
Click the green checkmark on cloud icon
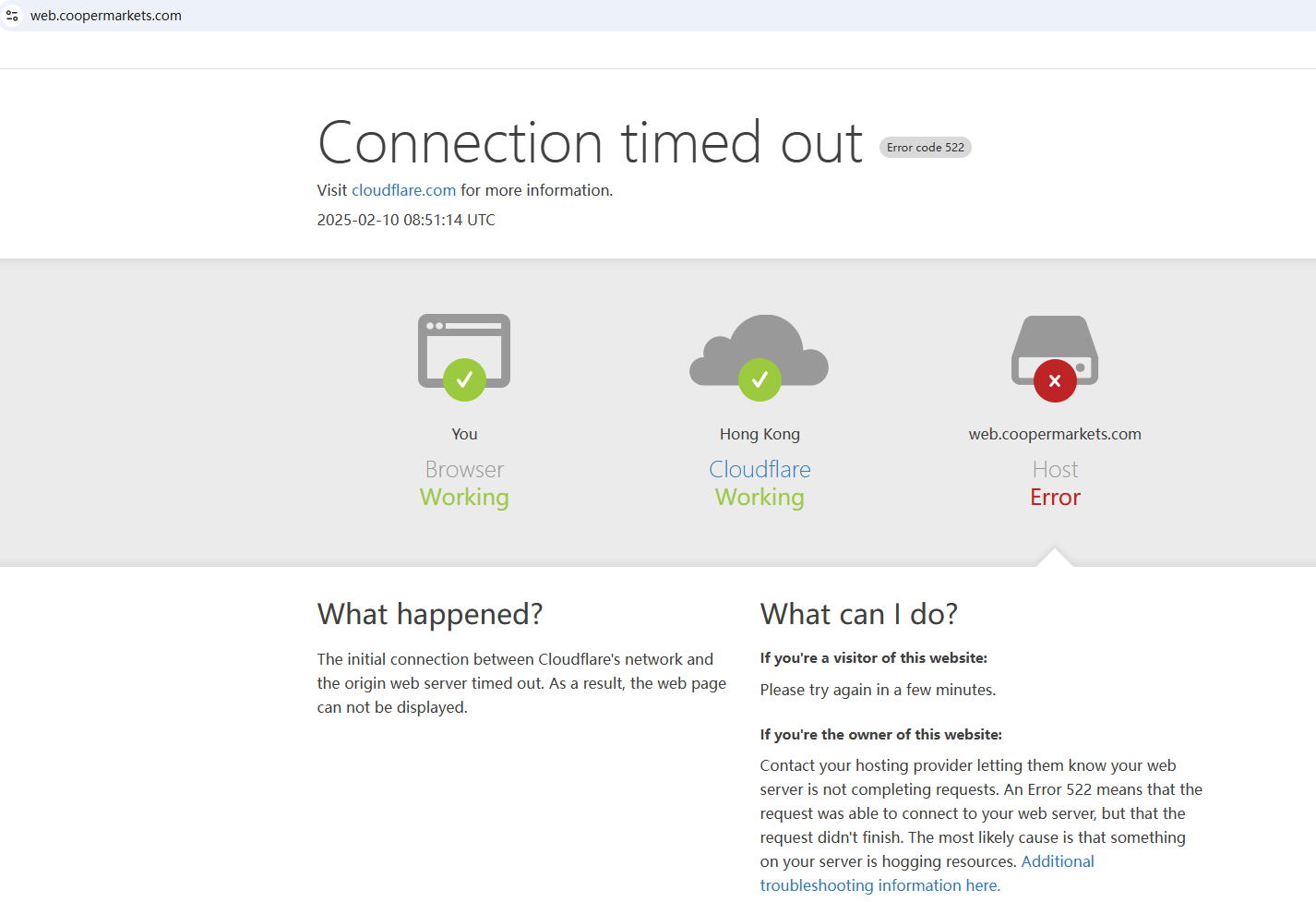760,379
